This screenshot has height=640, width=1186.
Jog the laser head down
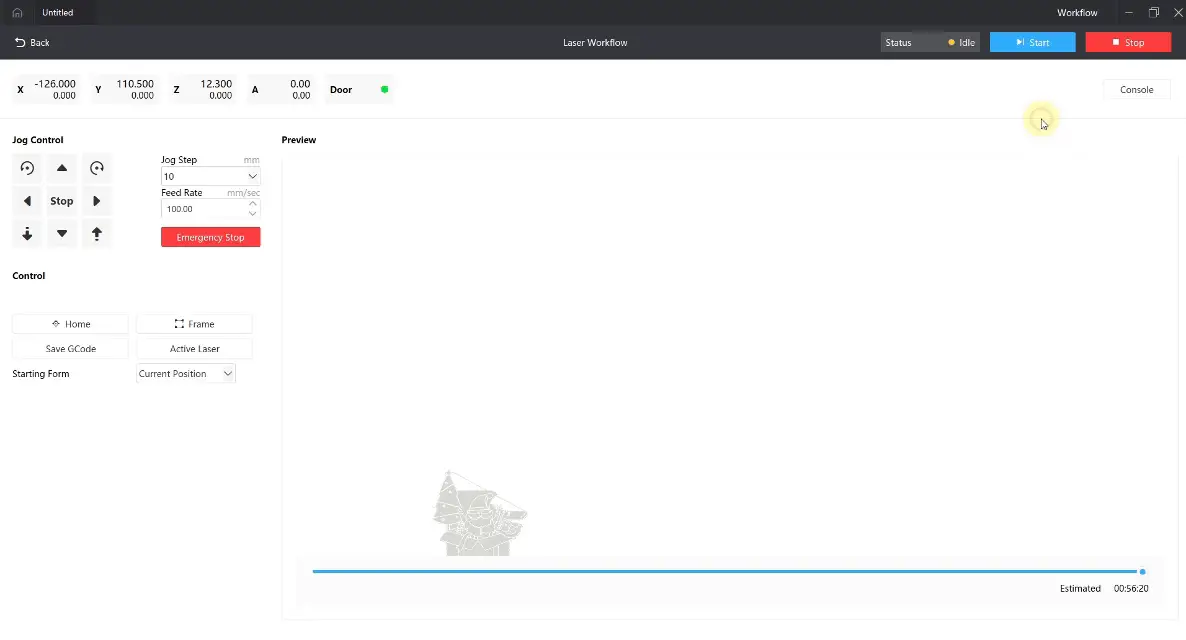pos(62,234)
